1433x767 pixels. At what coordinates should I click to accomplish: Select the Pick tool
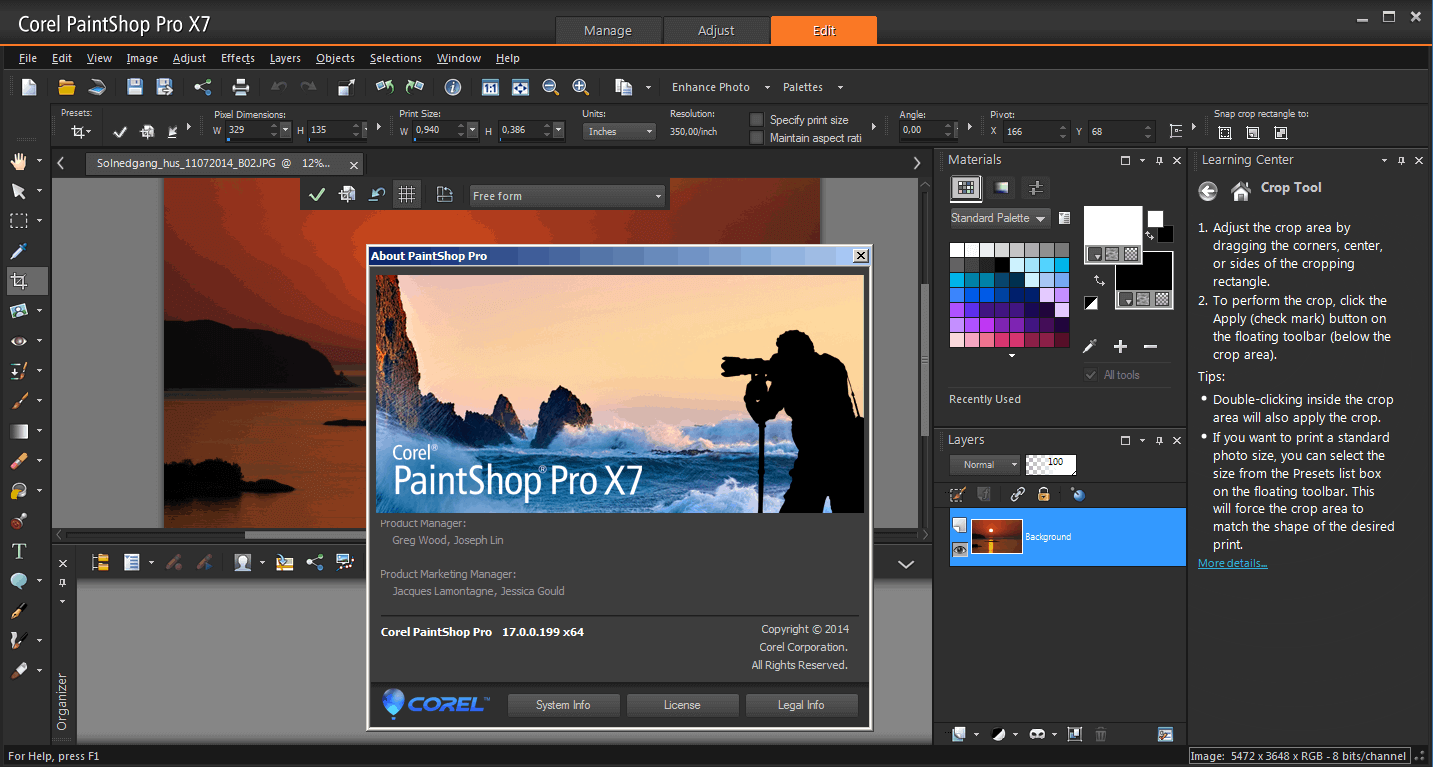(x=18, y=190)
